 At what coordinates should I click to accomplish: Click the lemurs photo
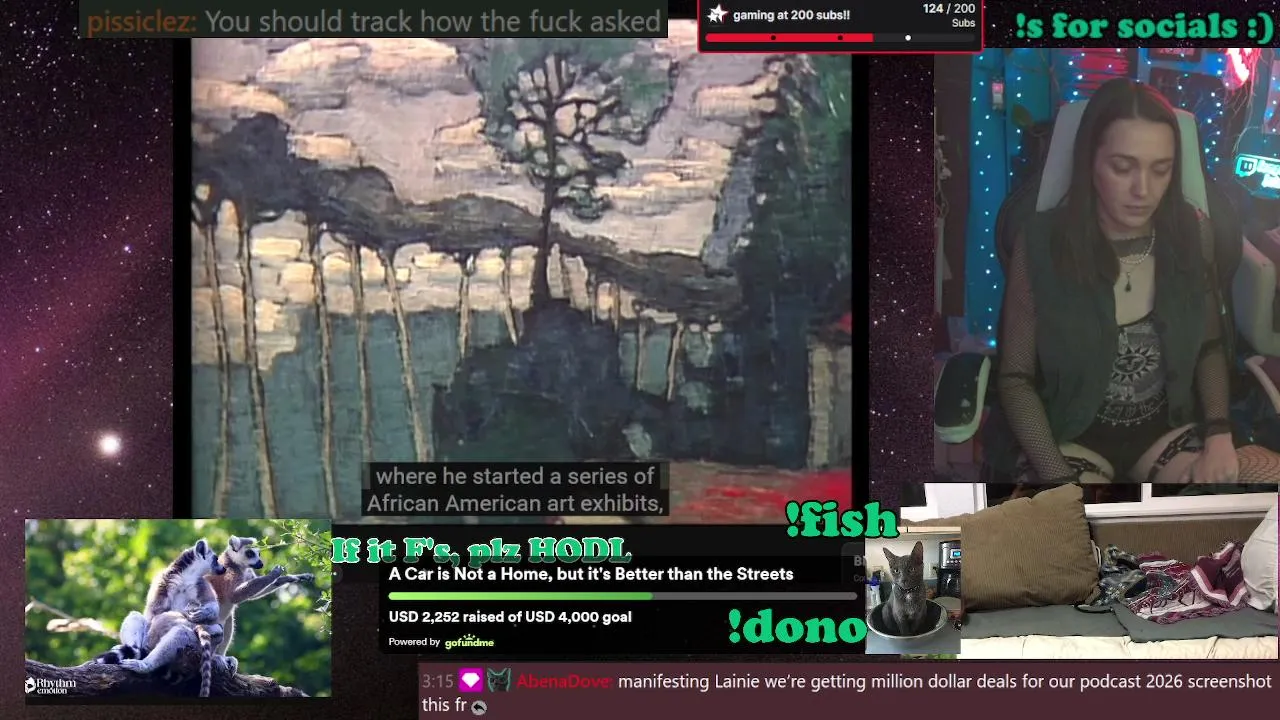pos(178,608)
